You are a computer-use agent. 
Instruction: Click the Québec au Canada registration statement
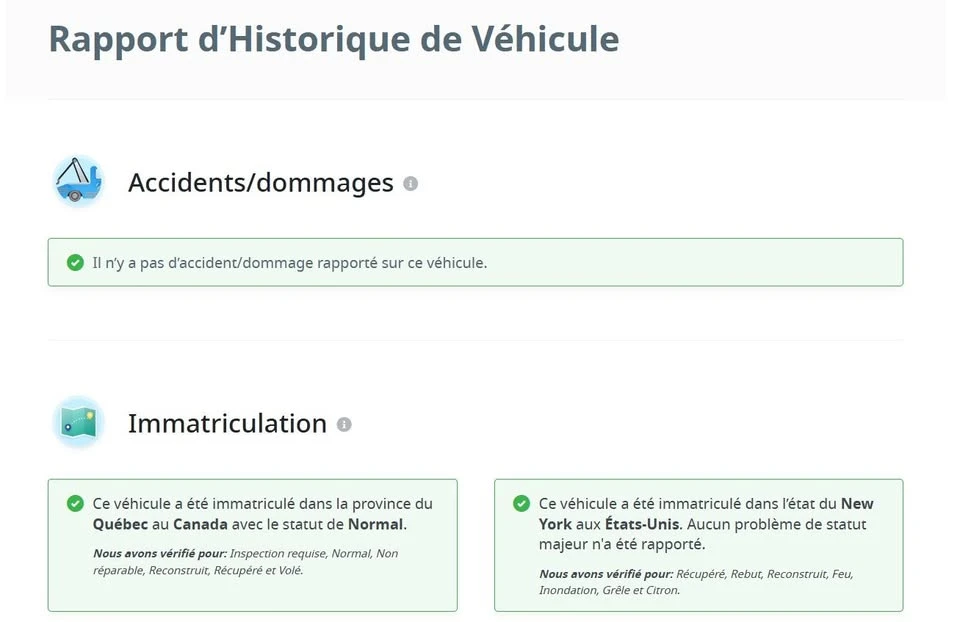click(x=263, y=514)
